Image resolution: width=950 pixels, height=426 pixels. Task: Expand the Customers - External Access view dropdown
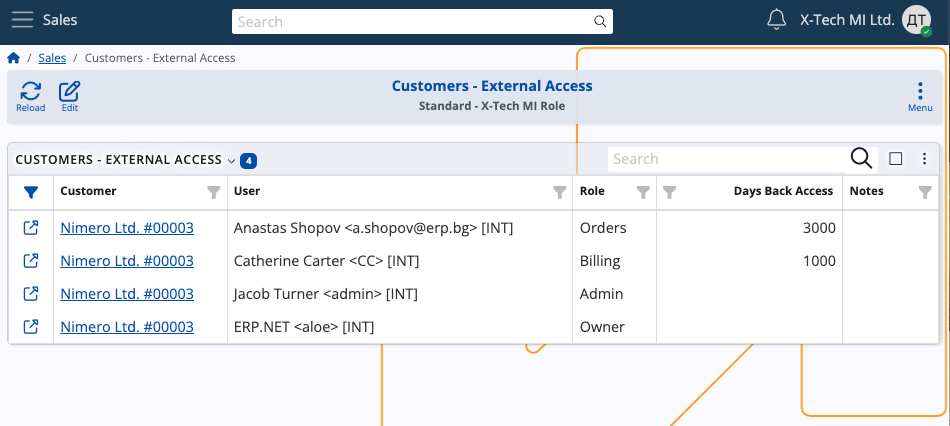click(231, 161)
